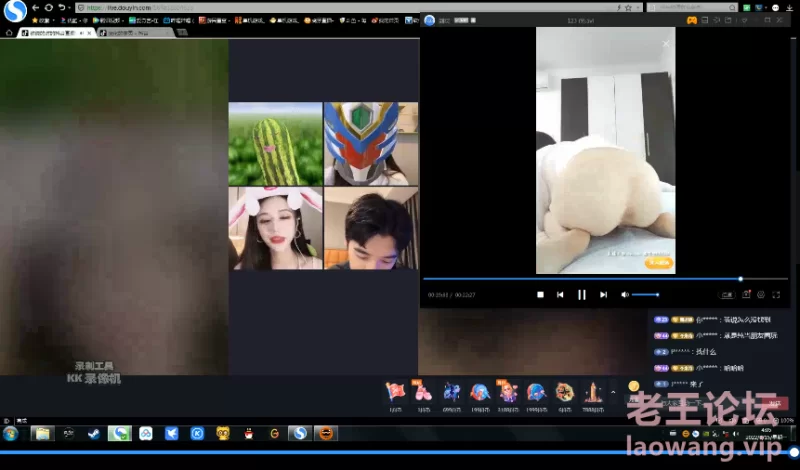Click the magnifier icon in search box

point(733,8)
